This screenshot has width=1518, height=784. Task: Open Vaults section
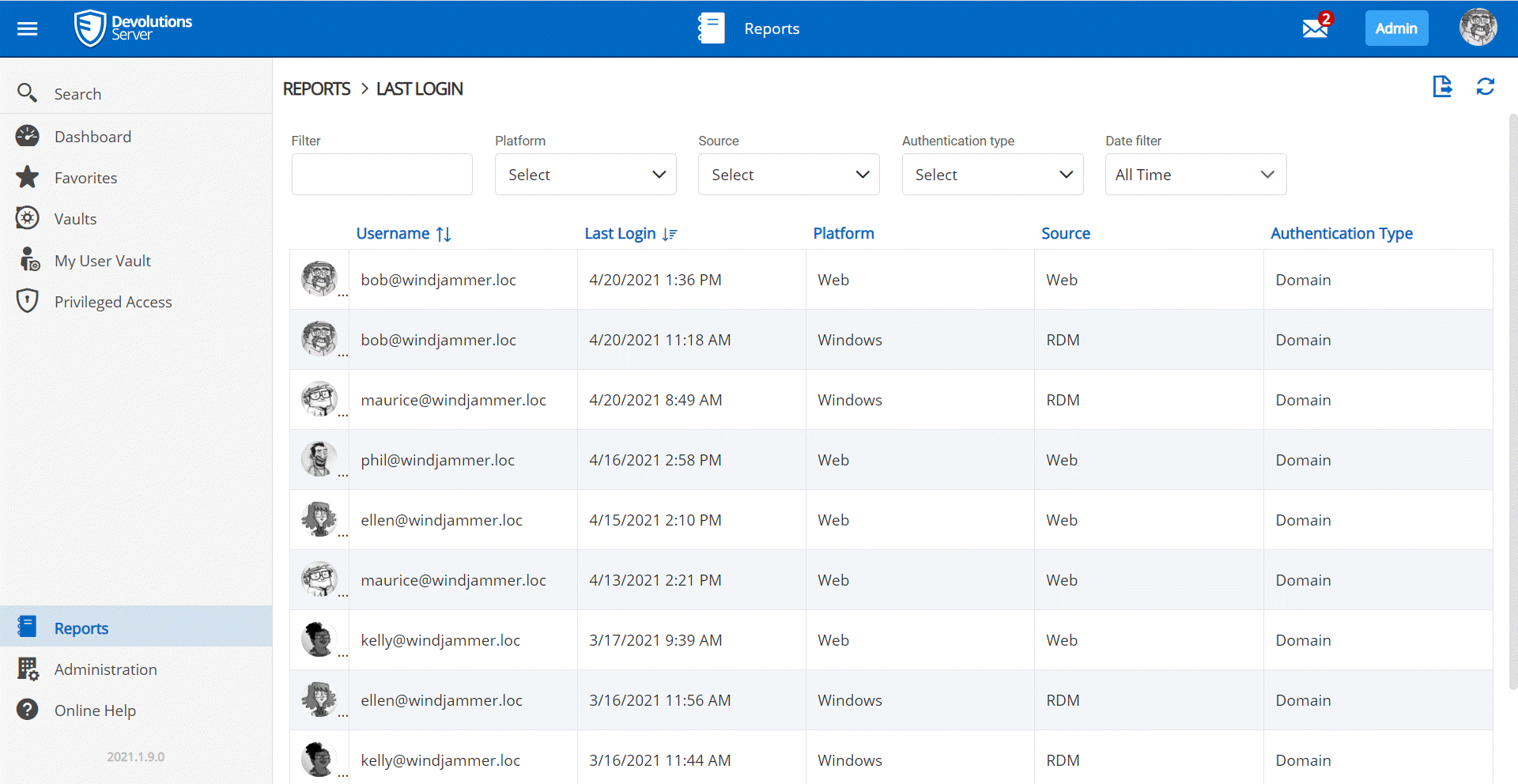75,219
